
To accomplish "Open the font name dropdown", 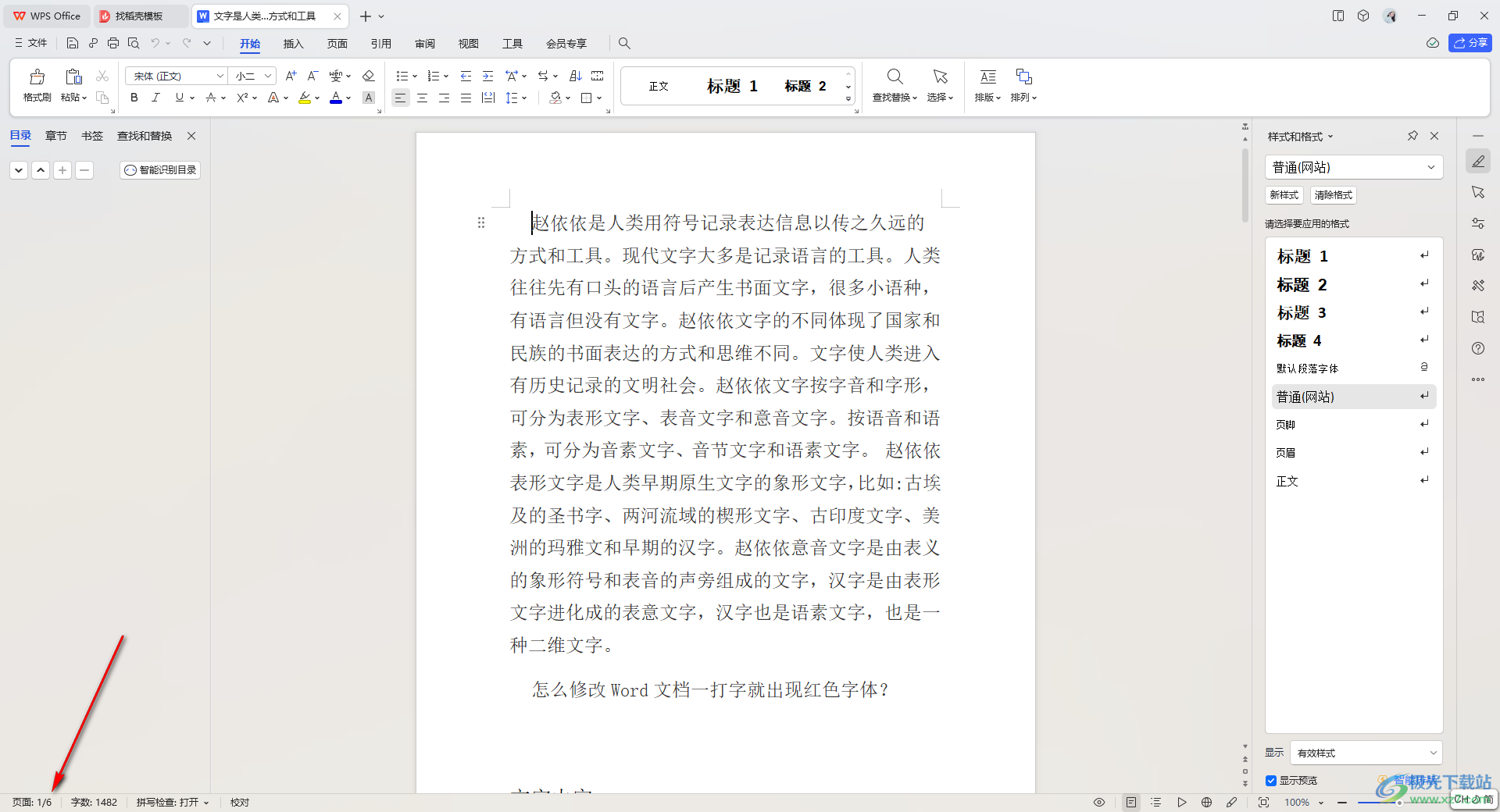I will coord(220,76).
